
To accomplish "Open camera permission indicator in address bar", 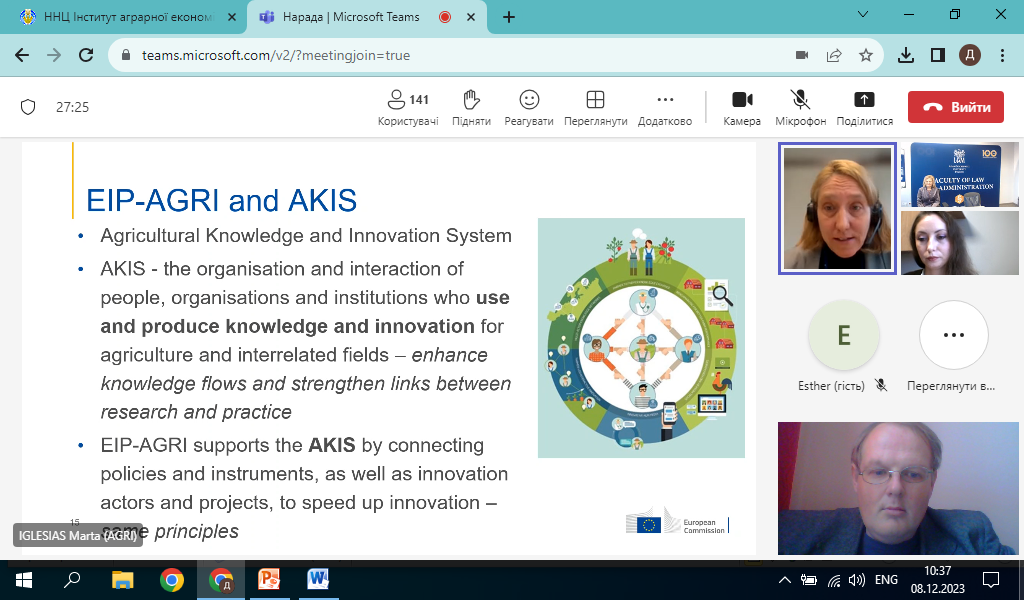I will (802, 55).
